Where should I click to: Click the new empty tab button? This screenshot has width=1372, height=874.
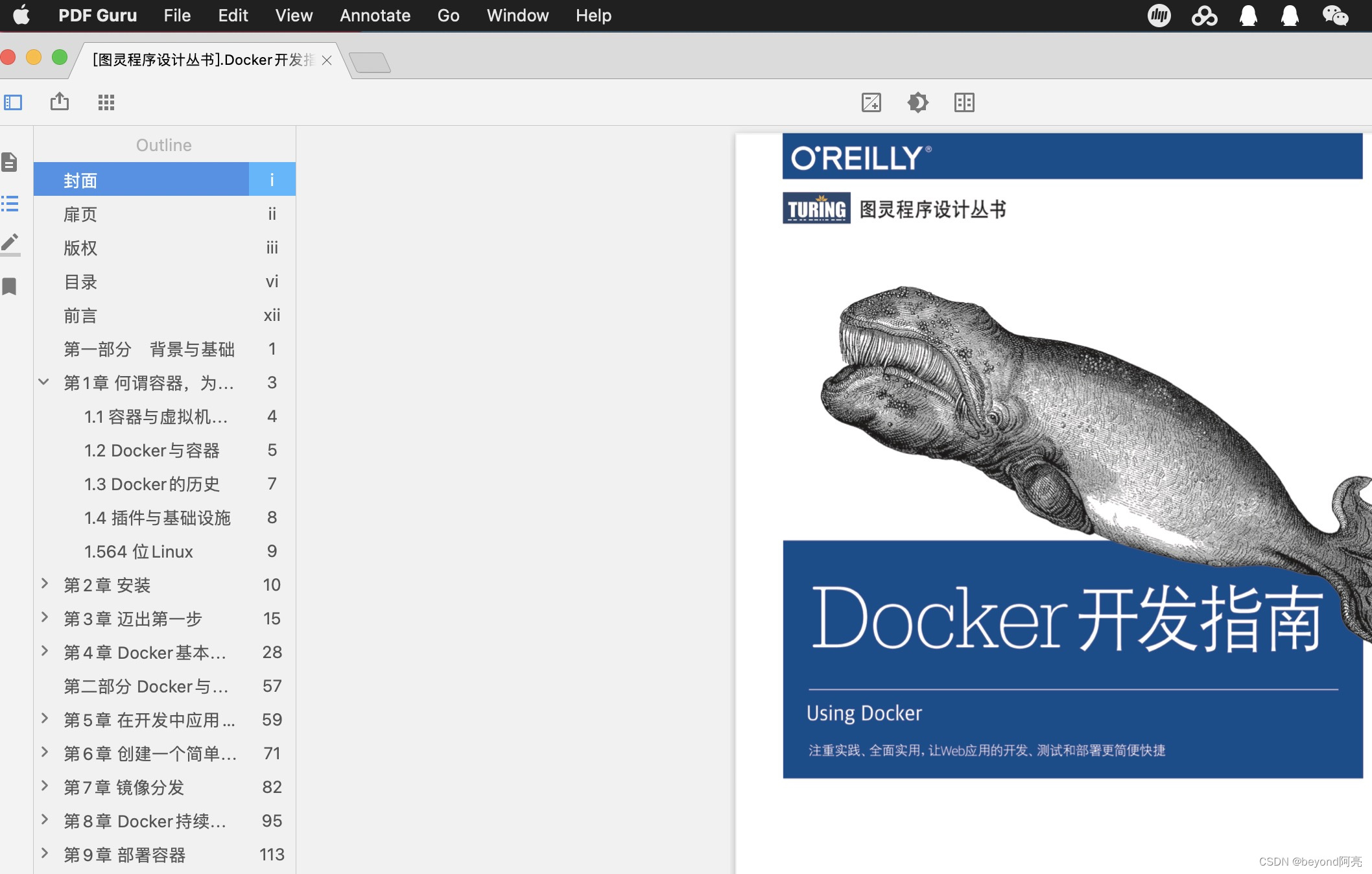coord(370,62)
